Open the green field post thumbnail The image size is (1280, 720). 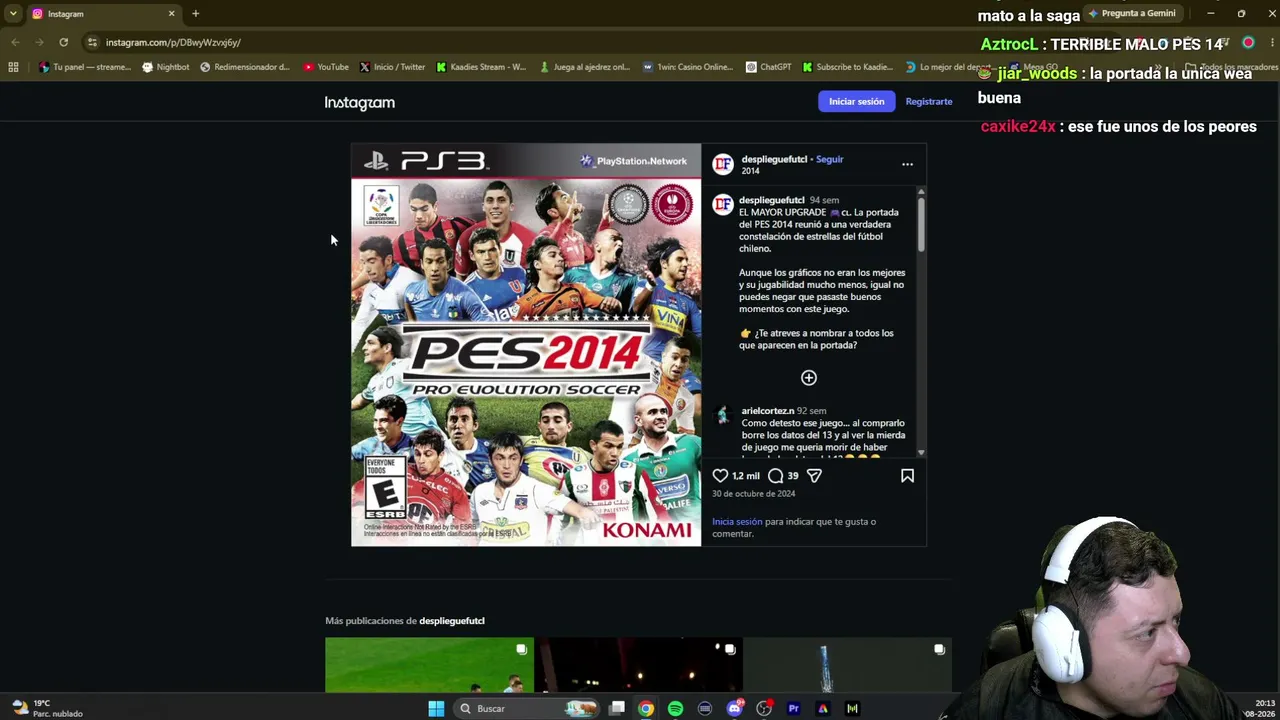tap(429, 665)
